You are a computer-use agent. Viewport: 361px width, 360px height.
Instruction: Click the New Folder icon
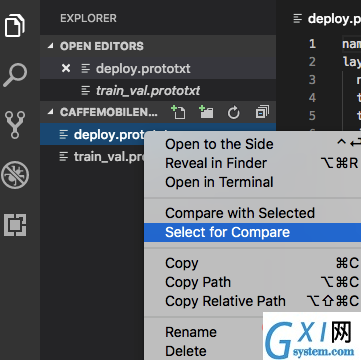click(206, 112)
